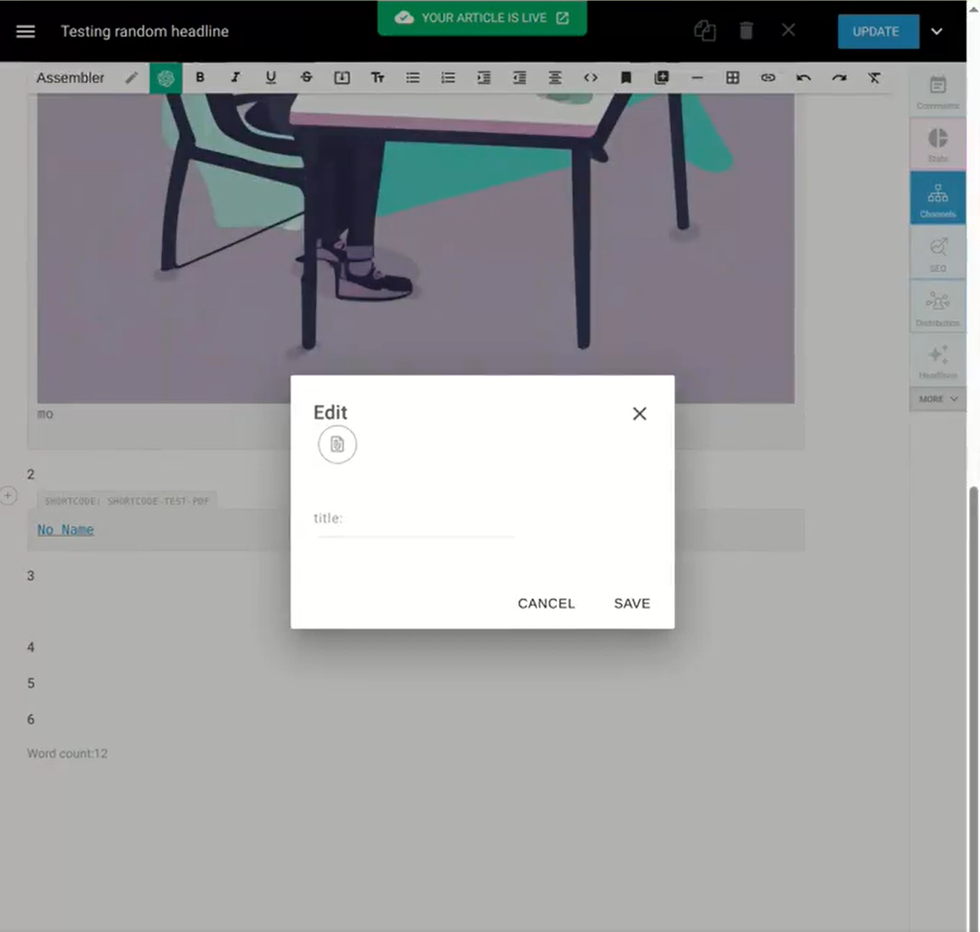The image size is (980, 932).
Task: Switch to the Channels sidebar tab
Action: coord(937,198)
